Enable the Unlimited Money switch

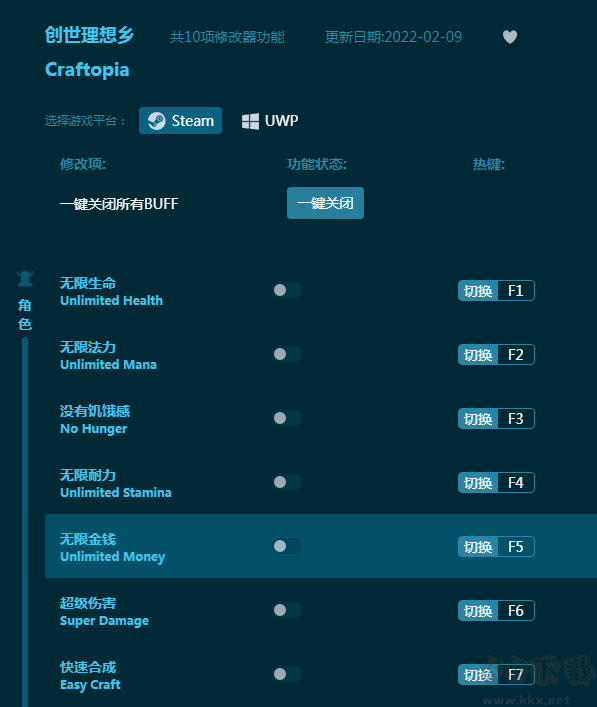click(x=287, y=546)
